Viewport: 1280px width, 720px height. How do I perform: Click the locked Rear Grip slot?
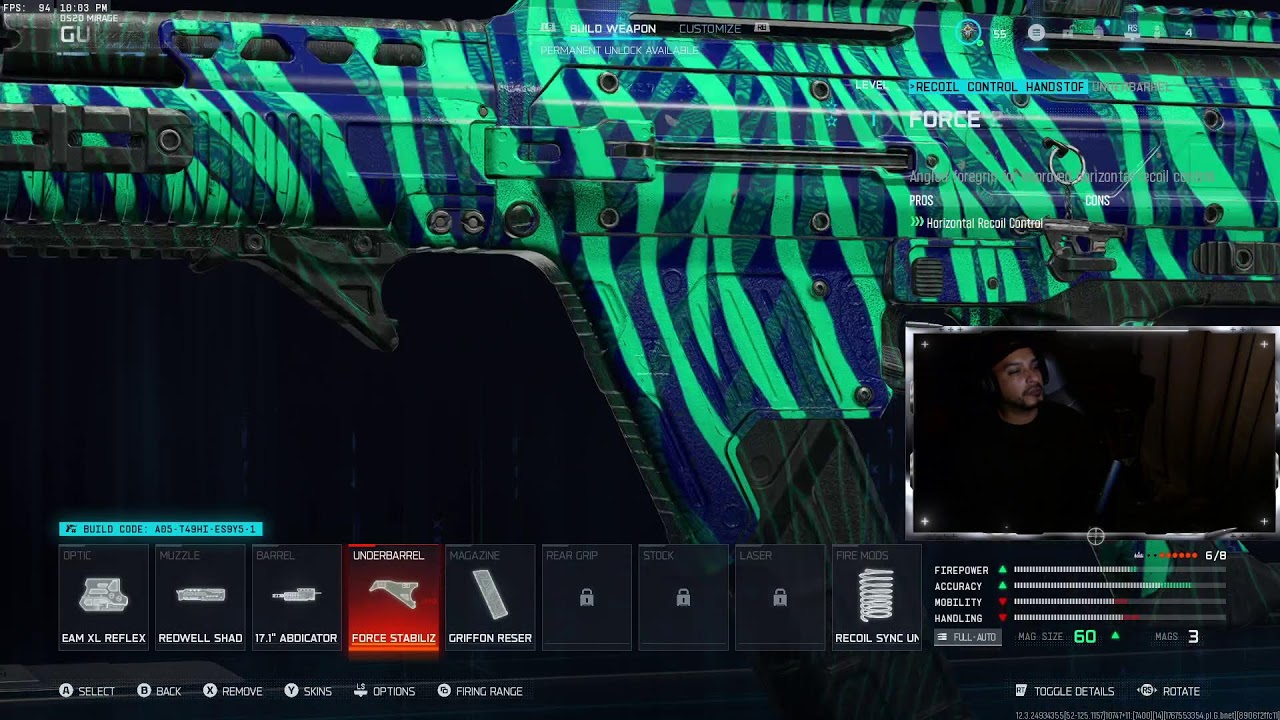[587, 598]
